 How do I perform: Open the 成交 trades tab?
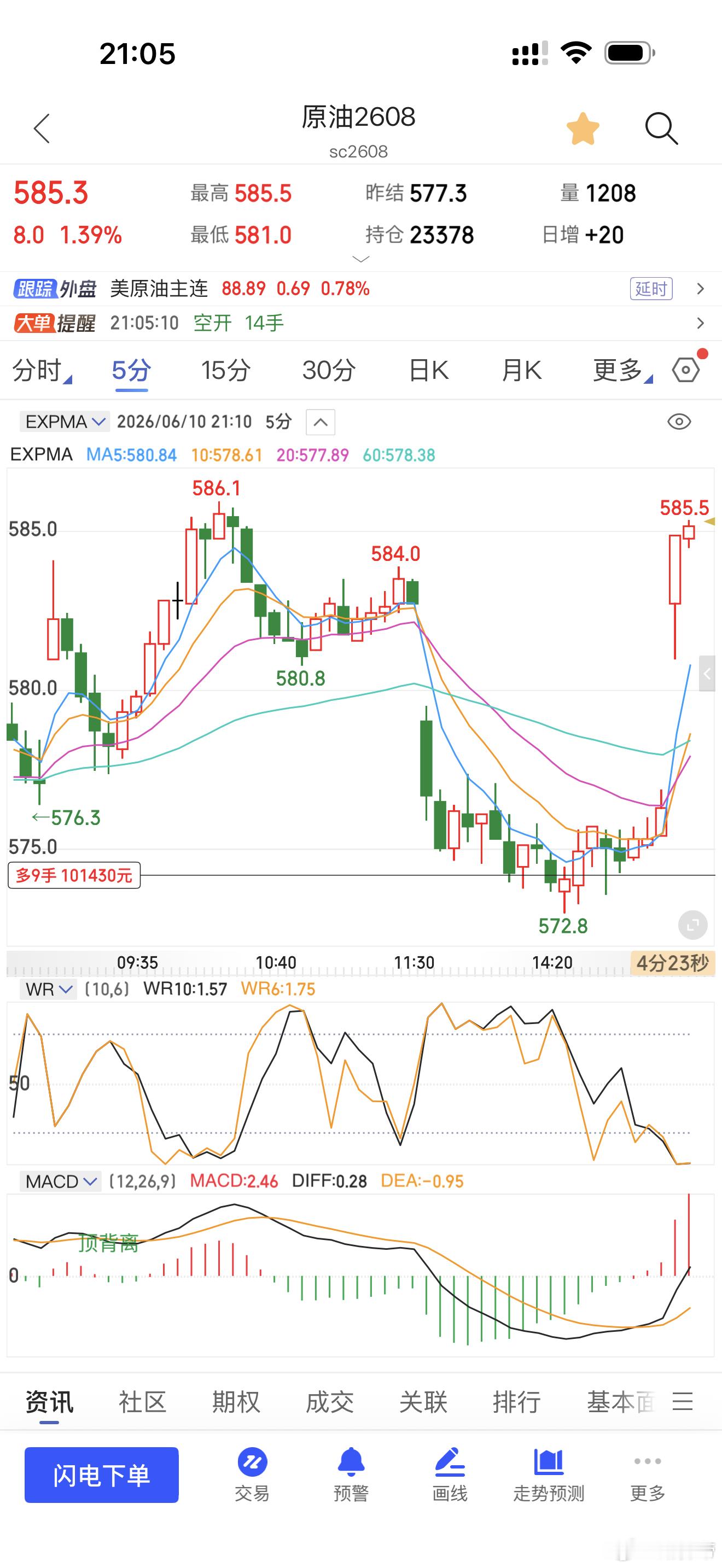pyautogui.click(x=329, y=1402)
